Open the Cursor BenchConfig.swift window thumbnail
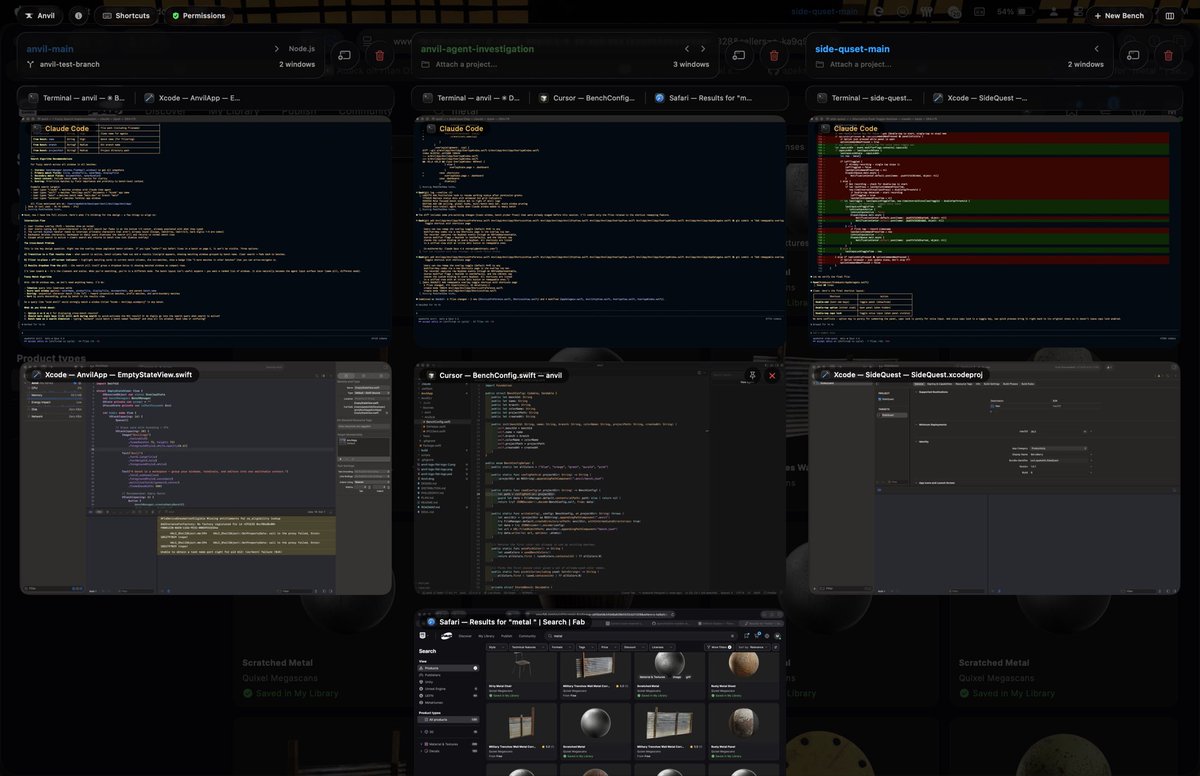This screenshot has width=1200, height=776. pyautogui.click(x=600, y=478)
